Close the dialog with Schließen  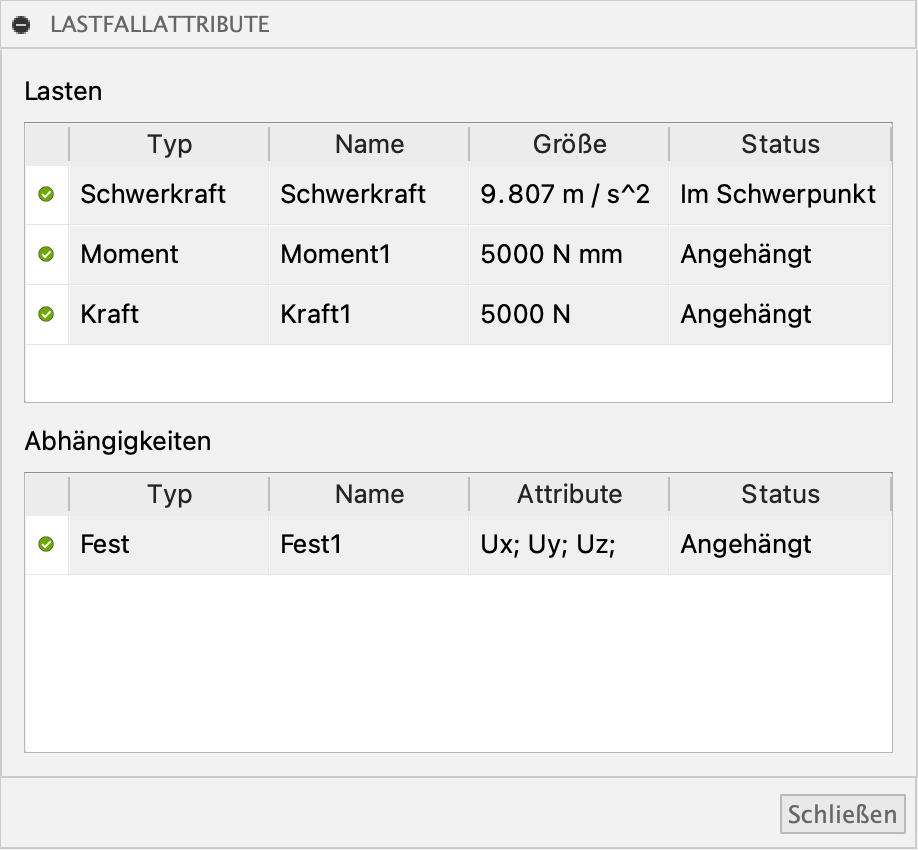[842, 814]
